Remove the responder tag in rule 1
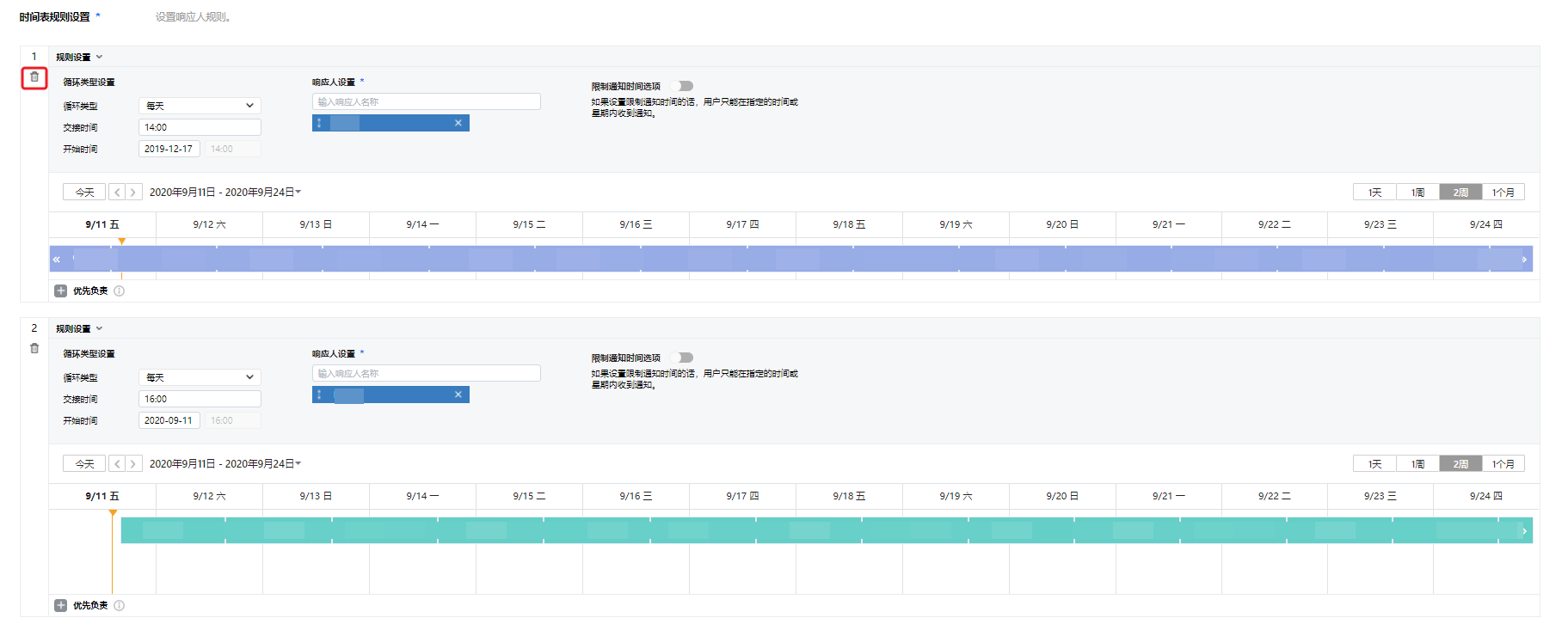Image resolution: width=1568 pixels, height=618 pixels. [x=458, y=123]
